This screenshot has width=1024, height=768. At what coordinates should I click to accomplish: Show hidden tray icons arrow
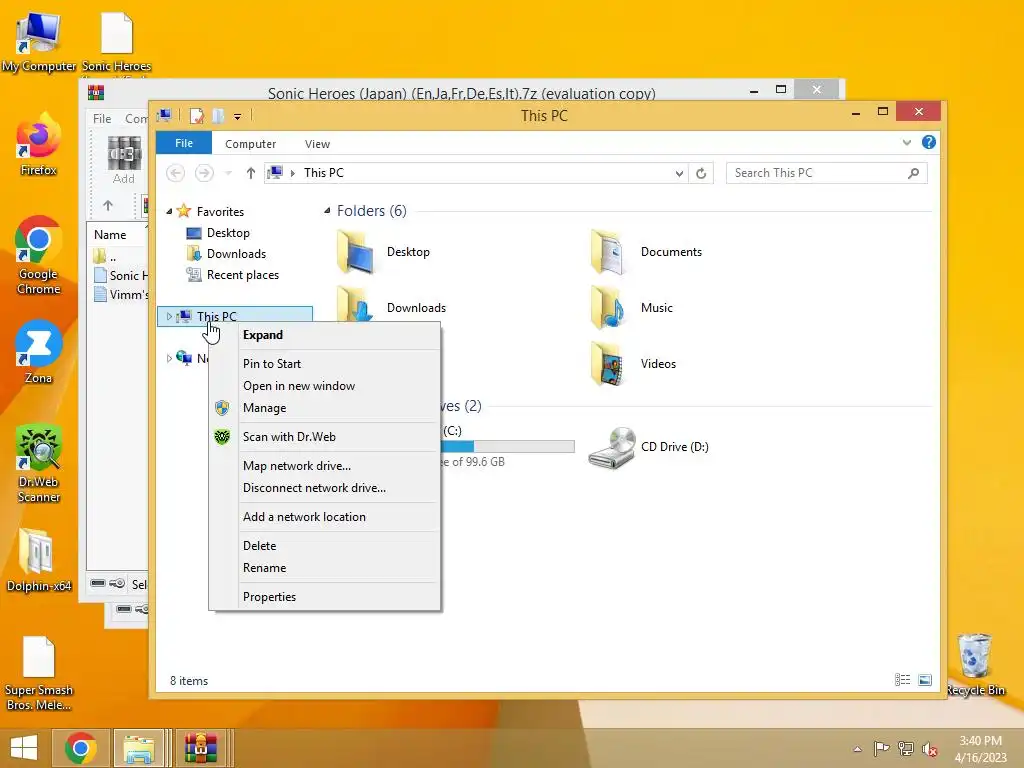[x=857, y=749]
